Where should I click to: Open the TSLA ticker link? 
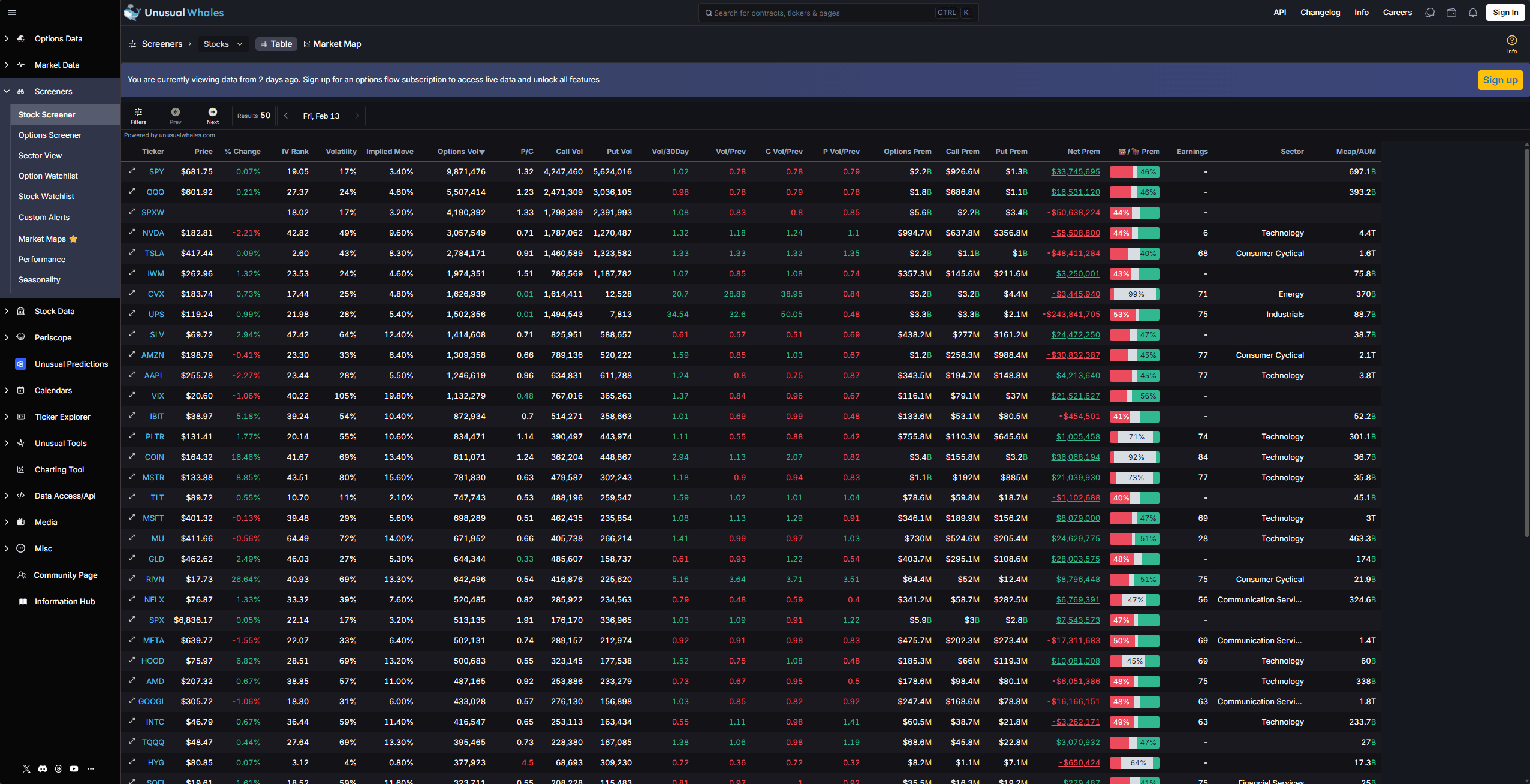click(154, 253)
